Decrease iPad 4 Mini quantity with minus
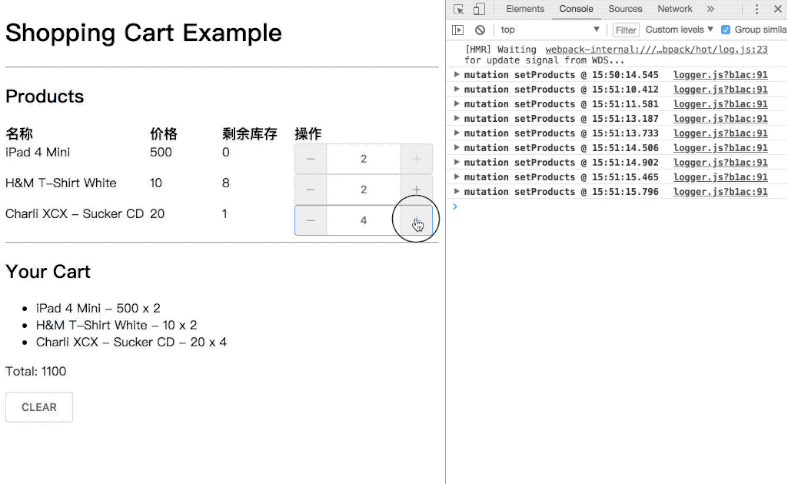The image size is (787, 484). tap(311, 159)
